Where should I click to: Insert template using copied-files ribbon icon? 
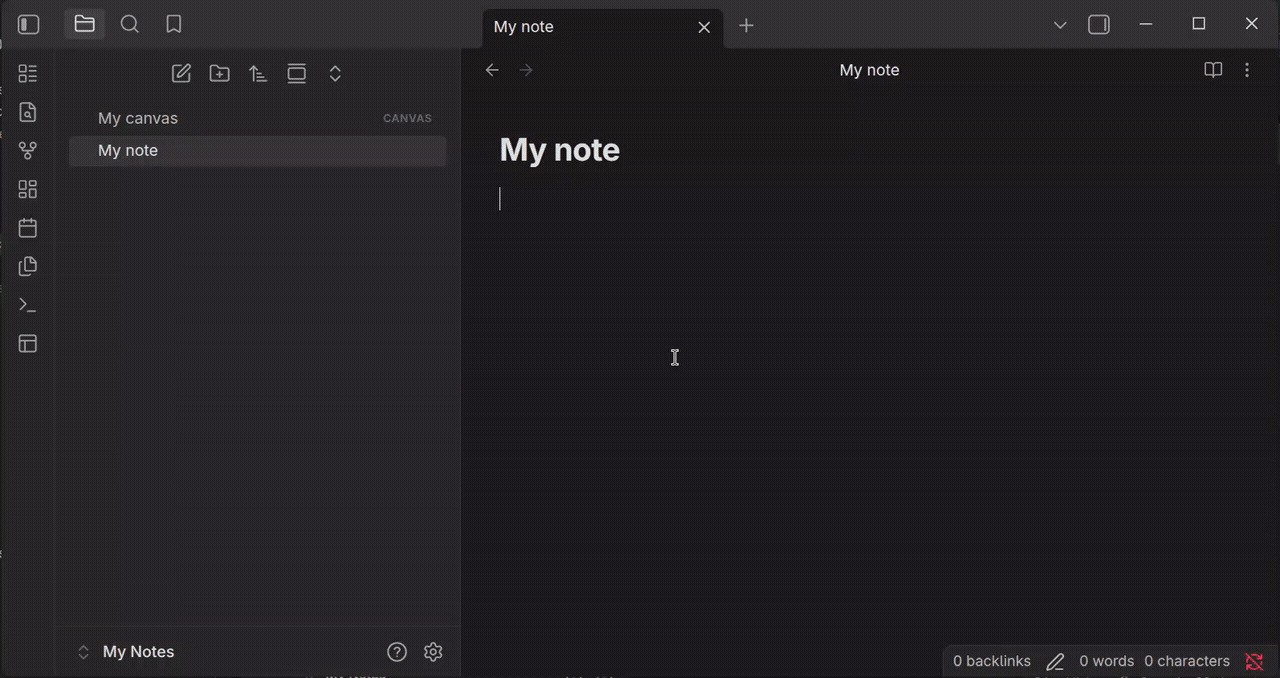(x=28, y=266)
